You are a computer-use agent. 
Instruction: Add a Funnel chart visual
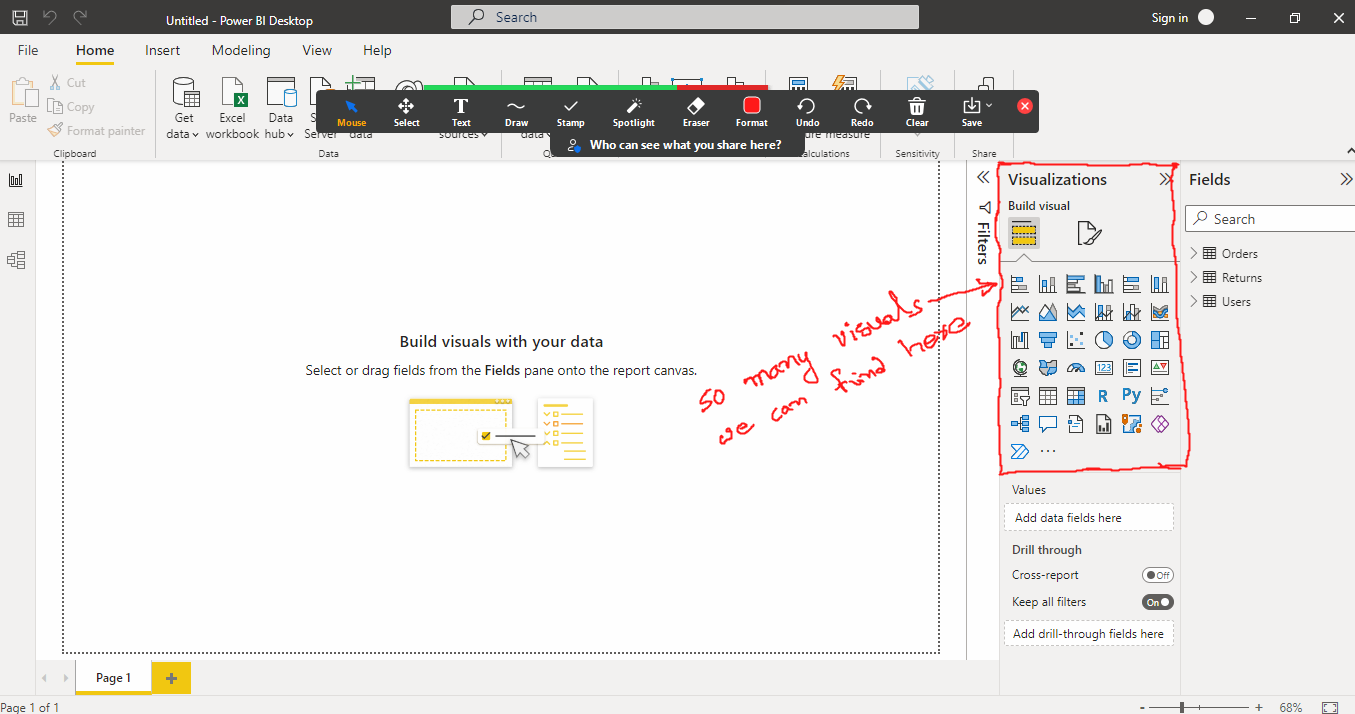1047,341
